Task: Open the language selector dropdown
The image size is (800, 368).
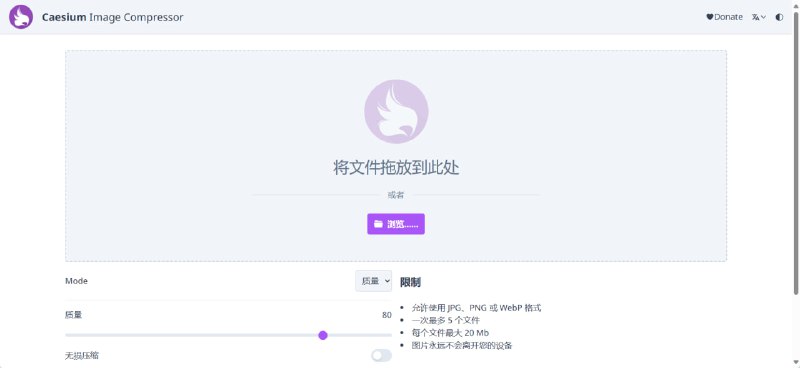Action: (x=759, y=17)
